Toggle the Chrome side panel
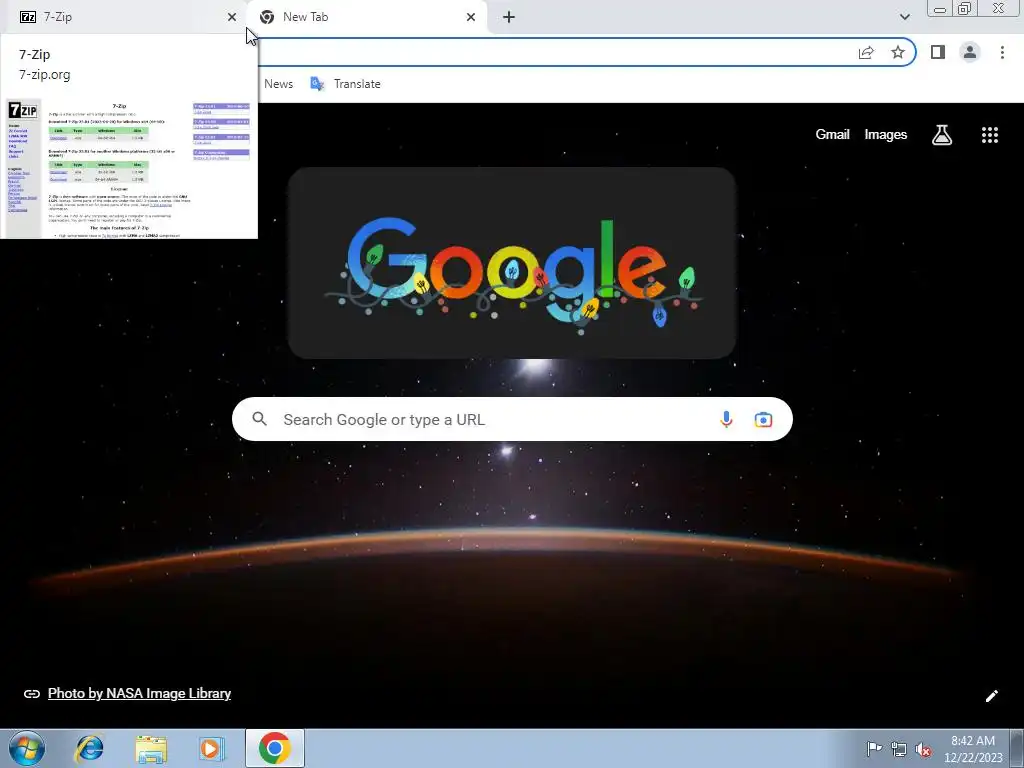 (x=938, y=52)
